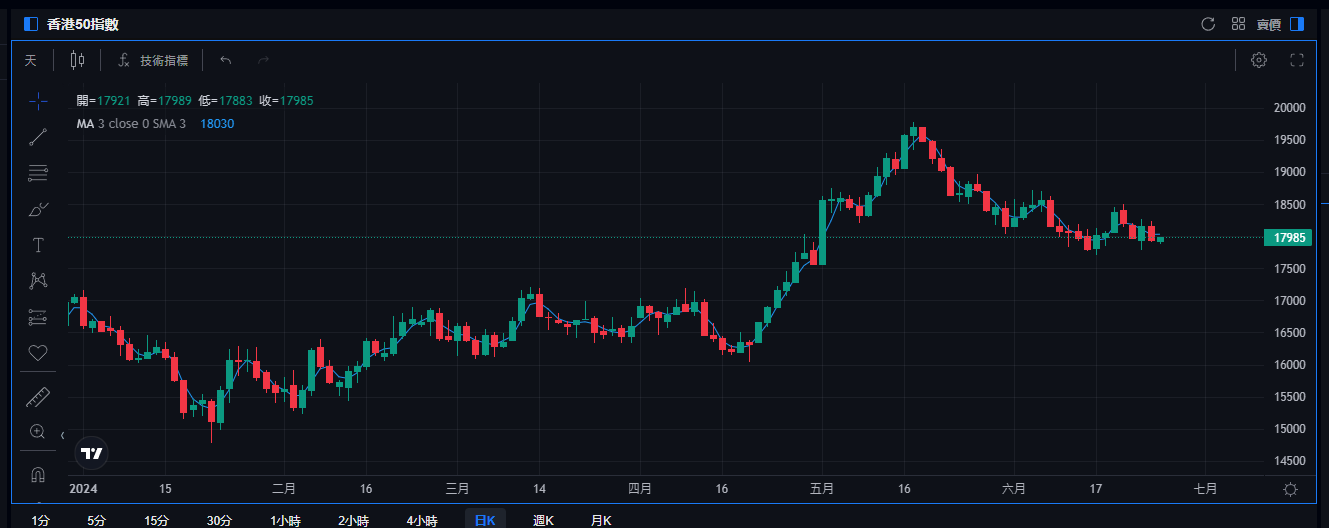Collapse the left drawing toolbar arrow
Image resolution: width=1329 pixels, height=528 pixels.
(62, 436)
